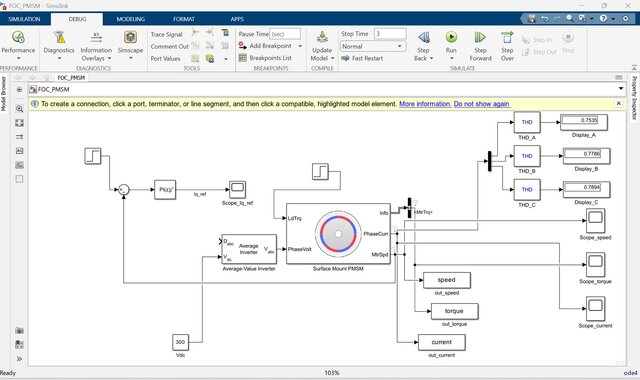The width and height of the screenshot is (640, 380).
Task: Click the arrow tool in the canvas palette
Action: (19, 137)
